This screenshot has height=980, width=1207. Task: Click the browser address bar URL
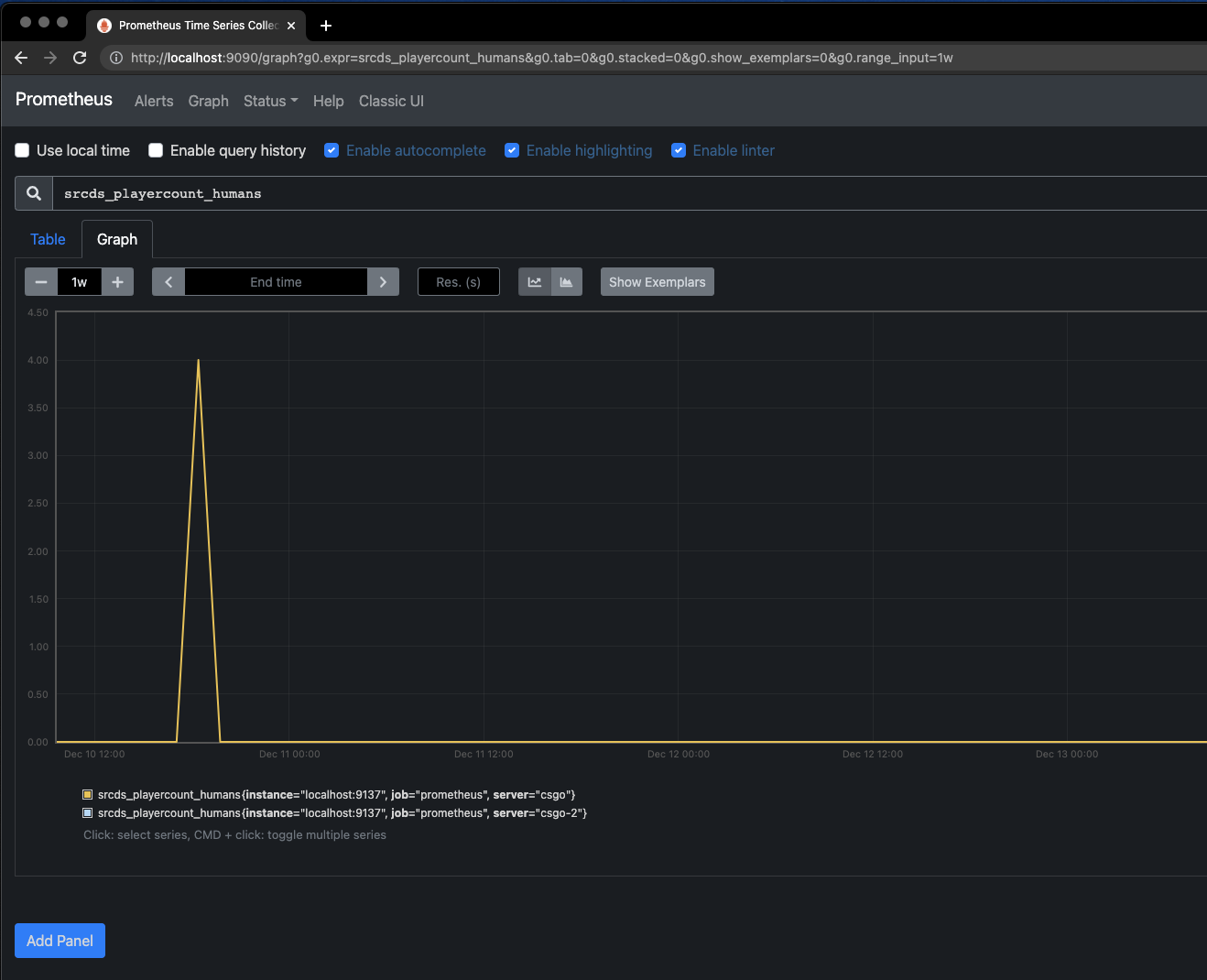tap(542, 58)
